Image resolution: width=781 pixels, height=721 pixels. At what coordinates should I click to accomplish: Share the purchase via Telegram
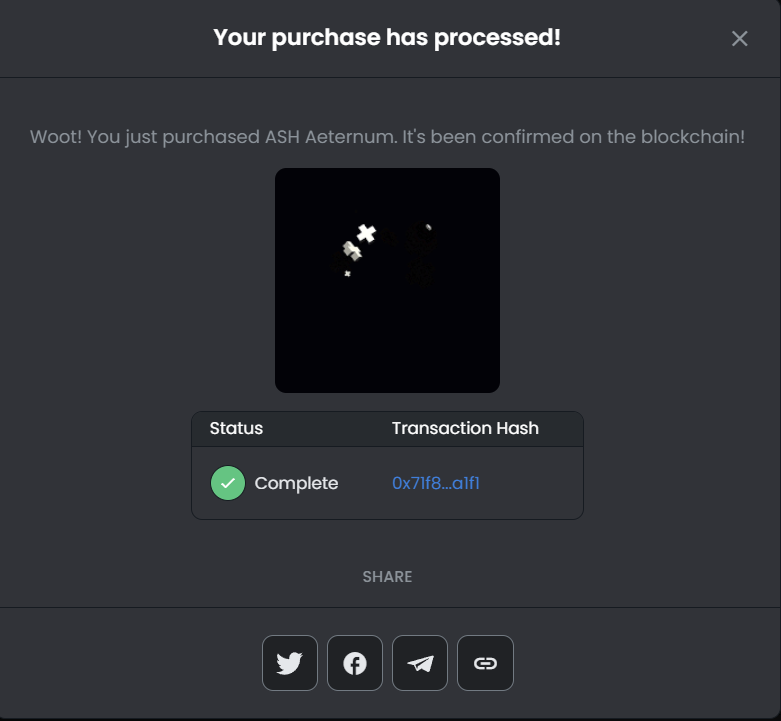(x=420, y=663)
